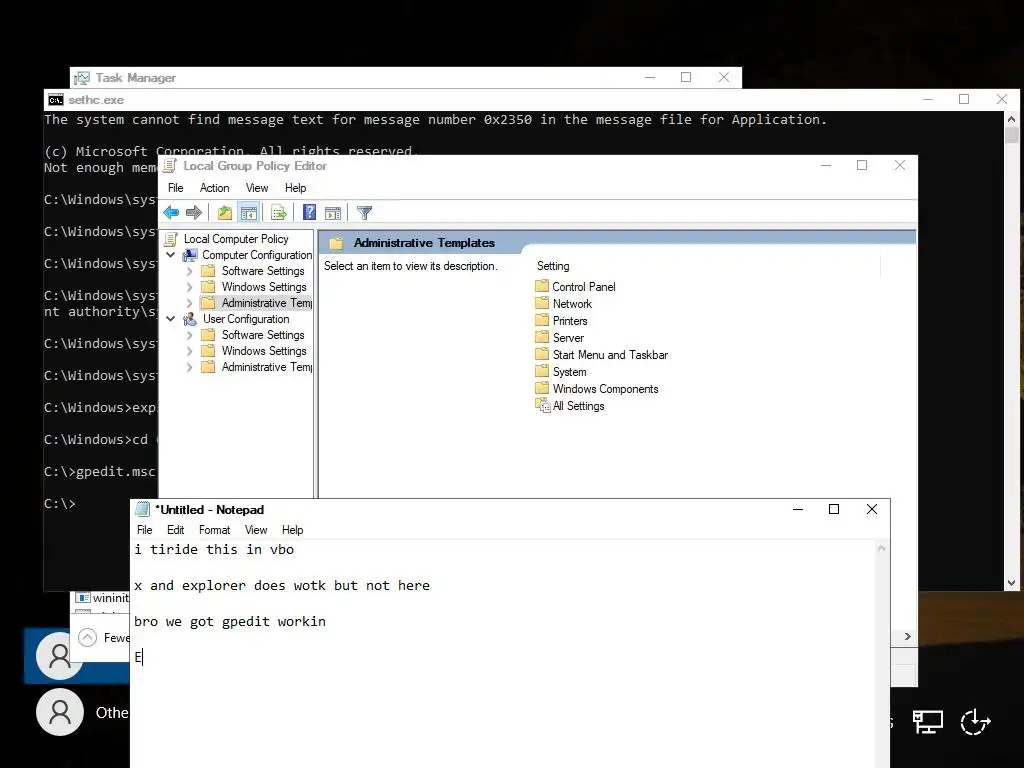The width and height of the screenshot is (1024, 768).
Task: Click the Up one level folder icon
Action: pos(225,212)
